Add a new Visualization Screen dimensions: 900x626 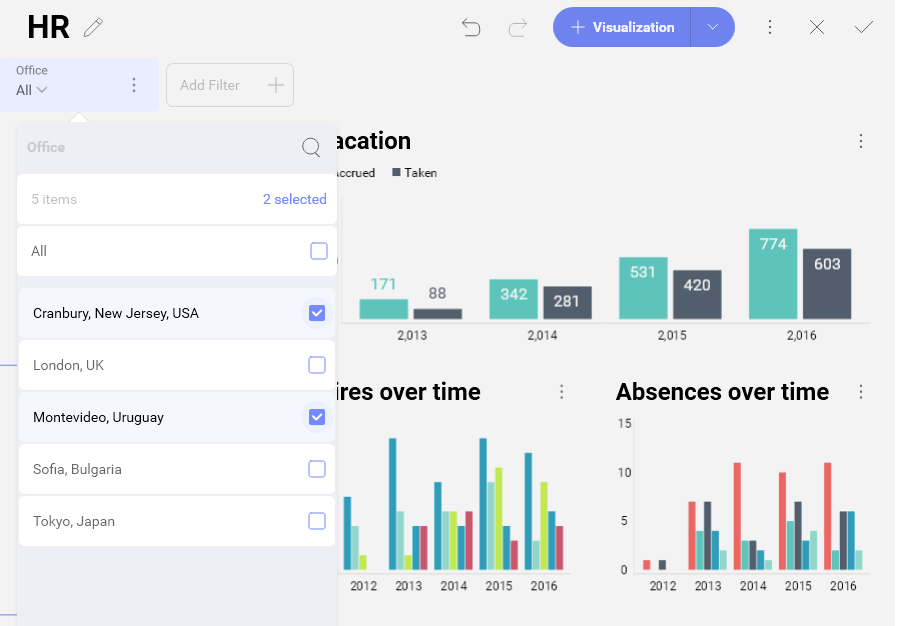click(622, 28)
